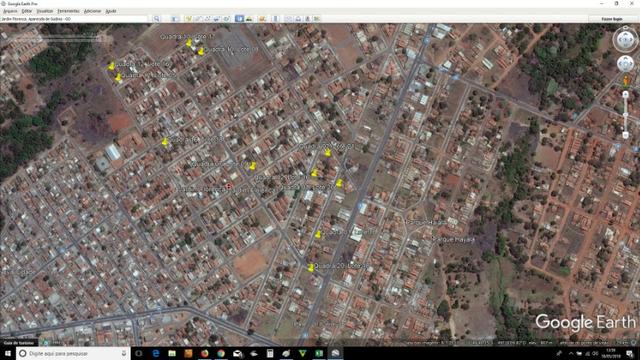
Task: Click the red circular map marker
Action: coord(229,186)
